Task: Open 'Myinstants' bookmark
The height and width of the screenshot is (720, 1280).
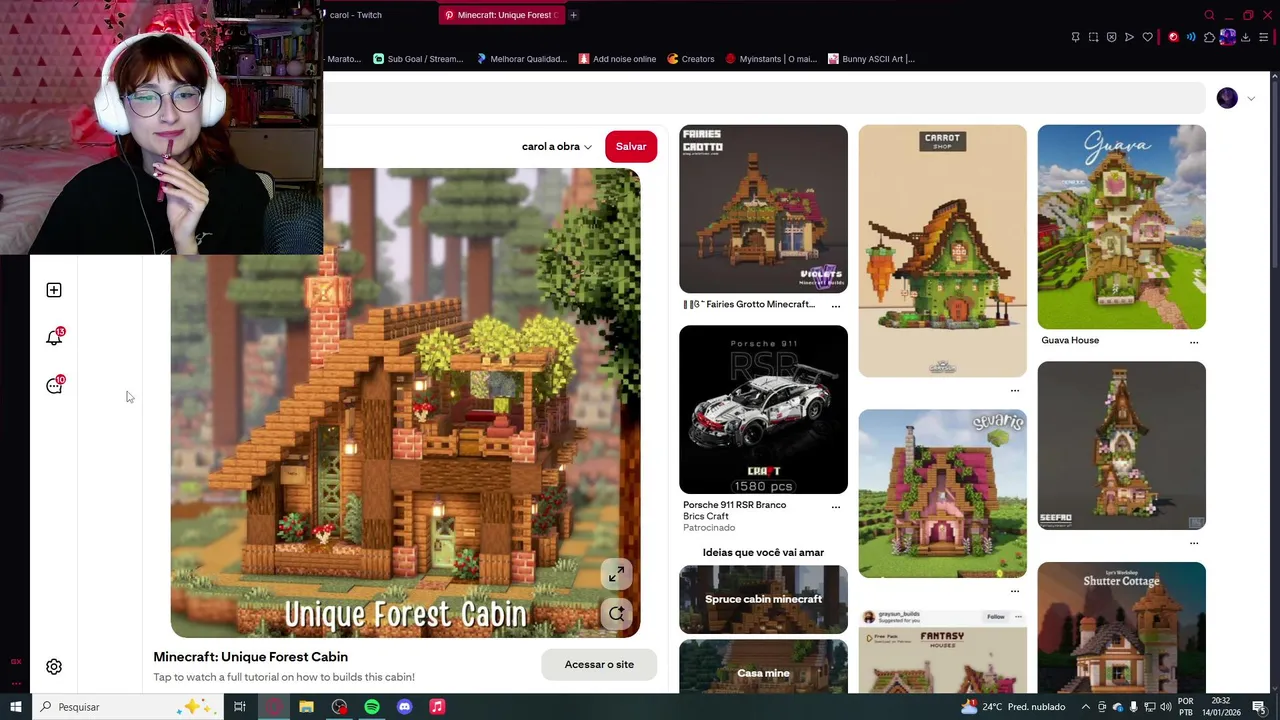Action: point(772,59)
